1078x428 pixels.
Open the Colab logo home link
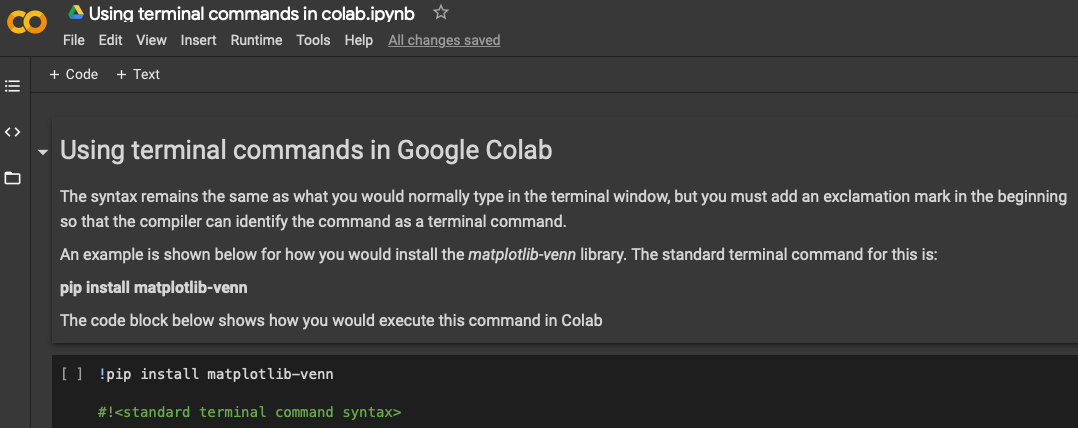(26, 22)
